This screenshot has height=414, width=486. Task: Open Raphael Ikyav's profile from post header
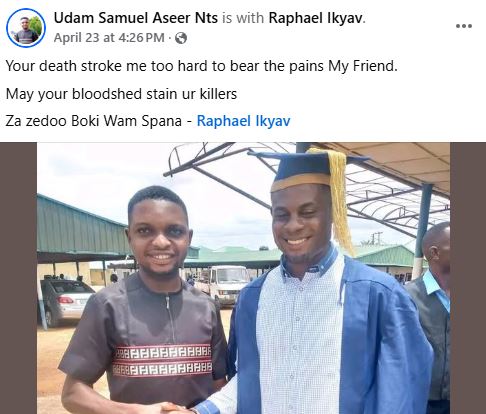tap(316, 18)
